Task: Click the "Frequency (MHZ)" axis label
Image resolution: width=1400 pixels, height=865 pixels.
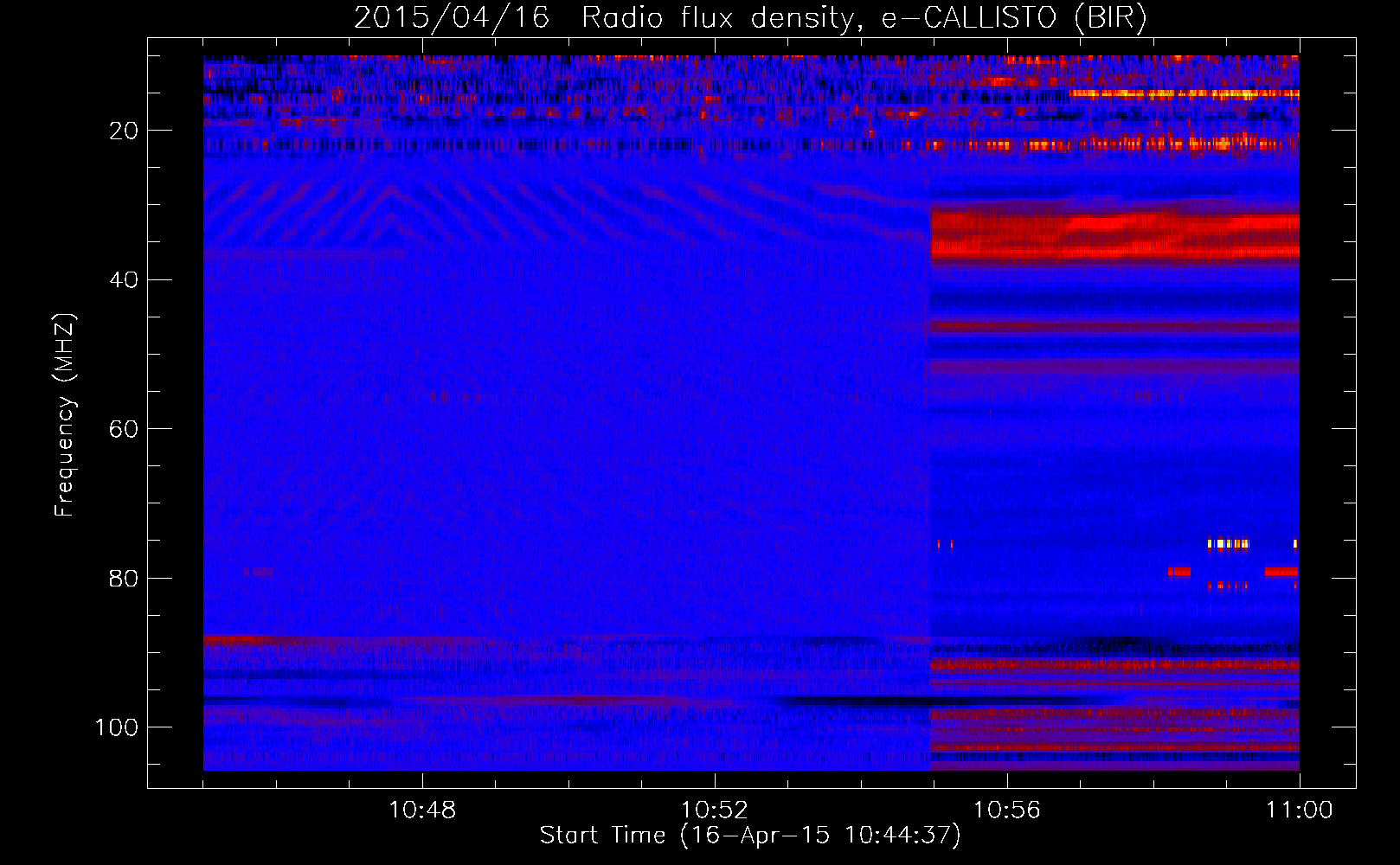Action: [65, 415]
